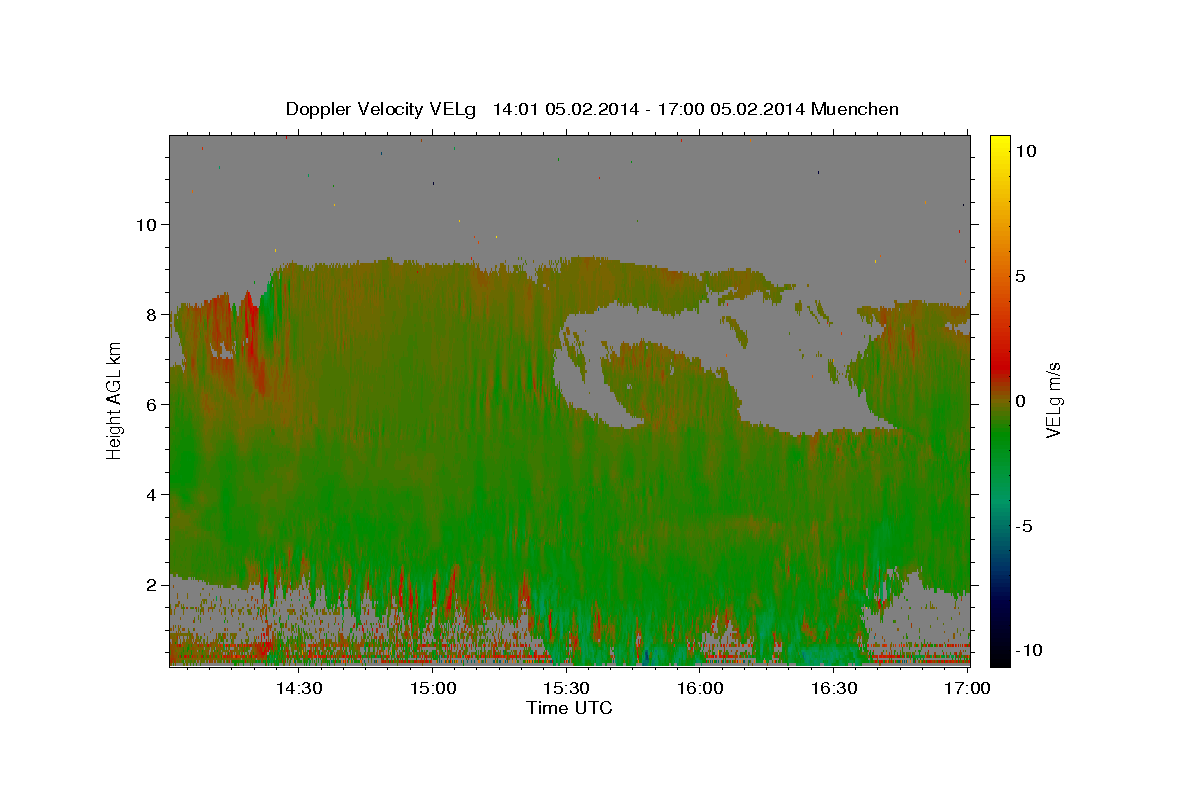Select the 'Muenchen' location label in title

[x=855, y=109]
